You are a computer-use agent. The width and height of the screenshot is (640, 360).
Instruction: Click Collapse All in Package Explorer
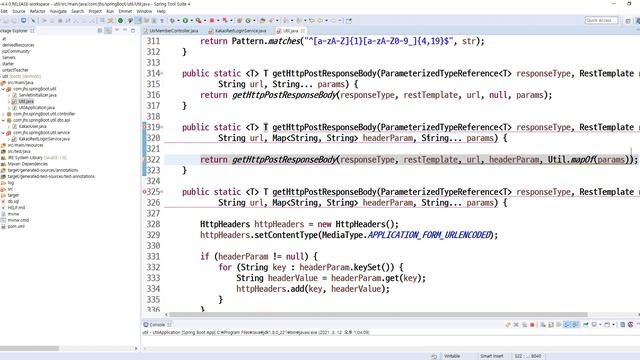pyautogui.click(x=100, y=31)
